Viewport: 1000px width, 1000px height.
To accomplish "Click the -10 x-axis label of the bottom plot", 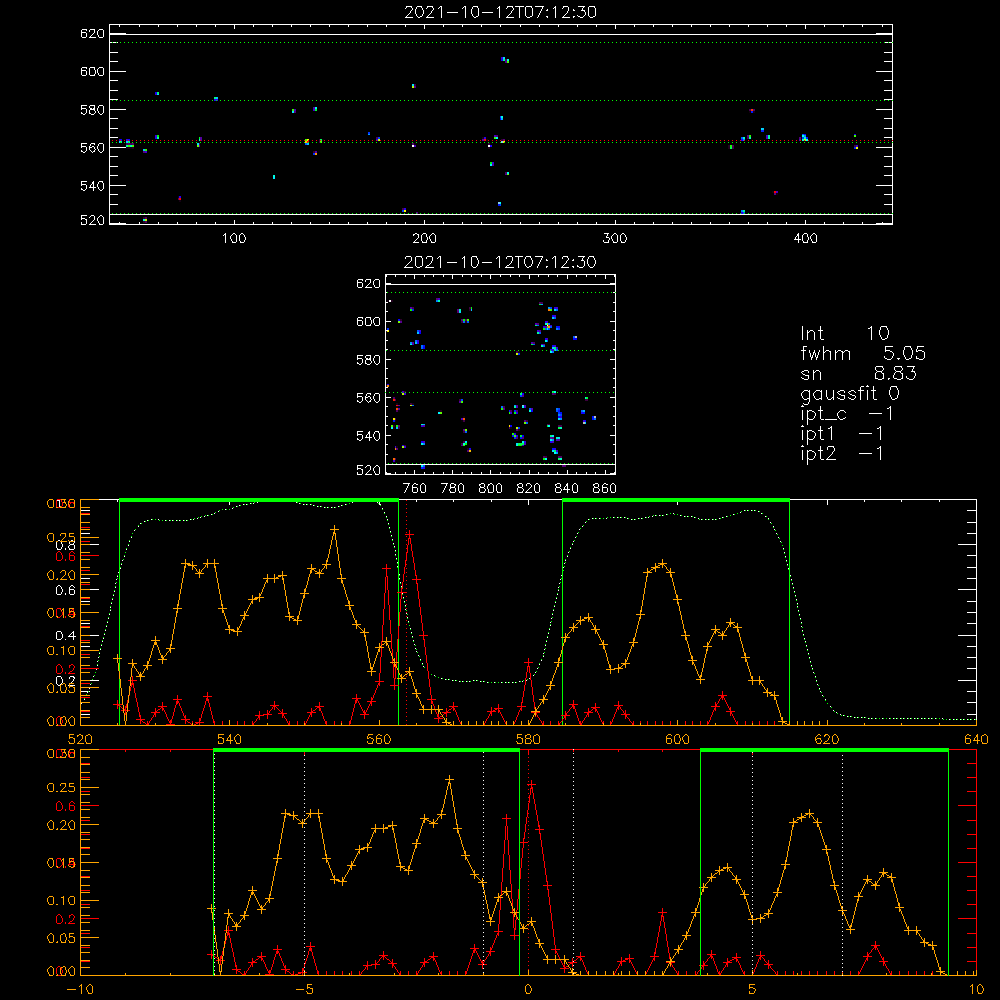I will pyautogui.click(x=80, y=990).
